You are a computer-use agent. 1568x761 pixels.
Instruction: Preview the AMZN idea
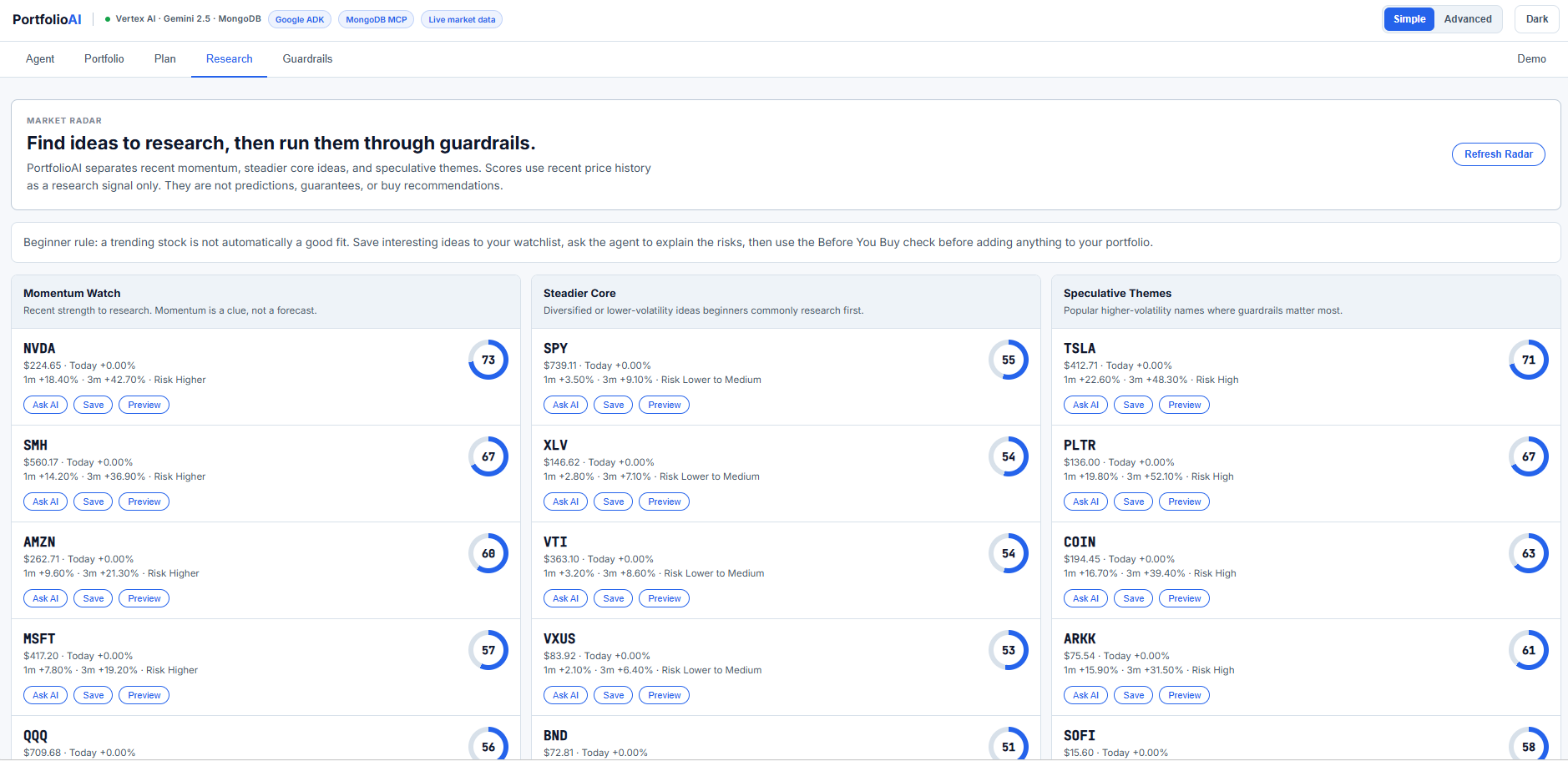[144, 598]
